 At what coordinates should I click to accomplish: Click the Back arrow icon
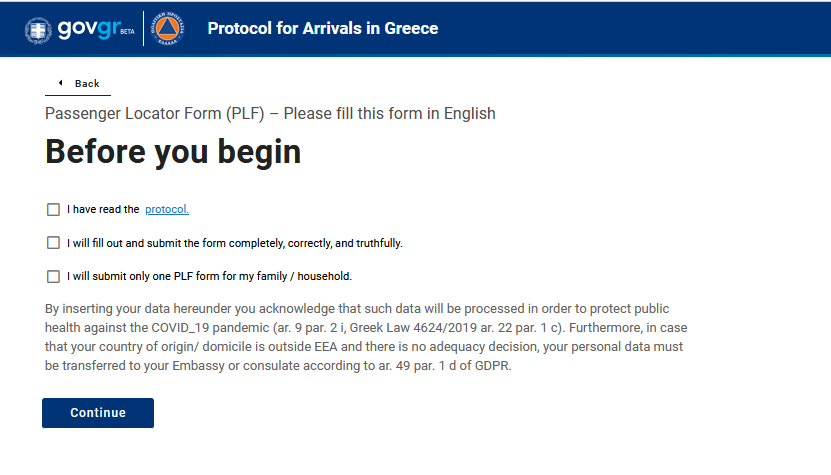(60, 83)
